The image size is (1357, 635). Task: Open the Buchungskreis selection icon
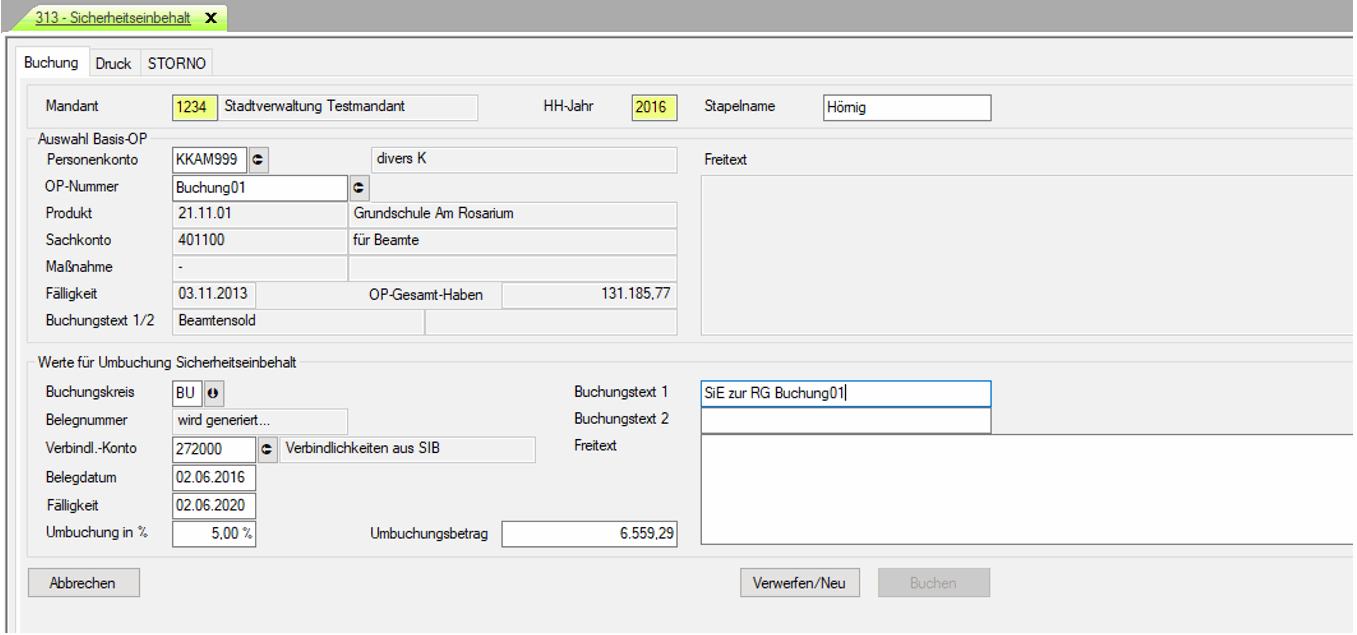click(214, 393)
